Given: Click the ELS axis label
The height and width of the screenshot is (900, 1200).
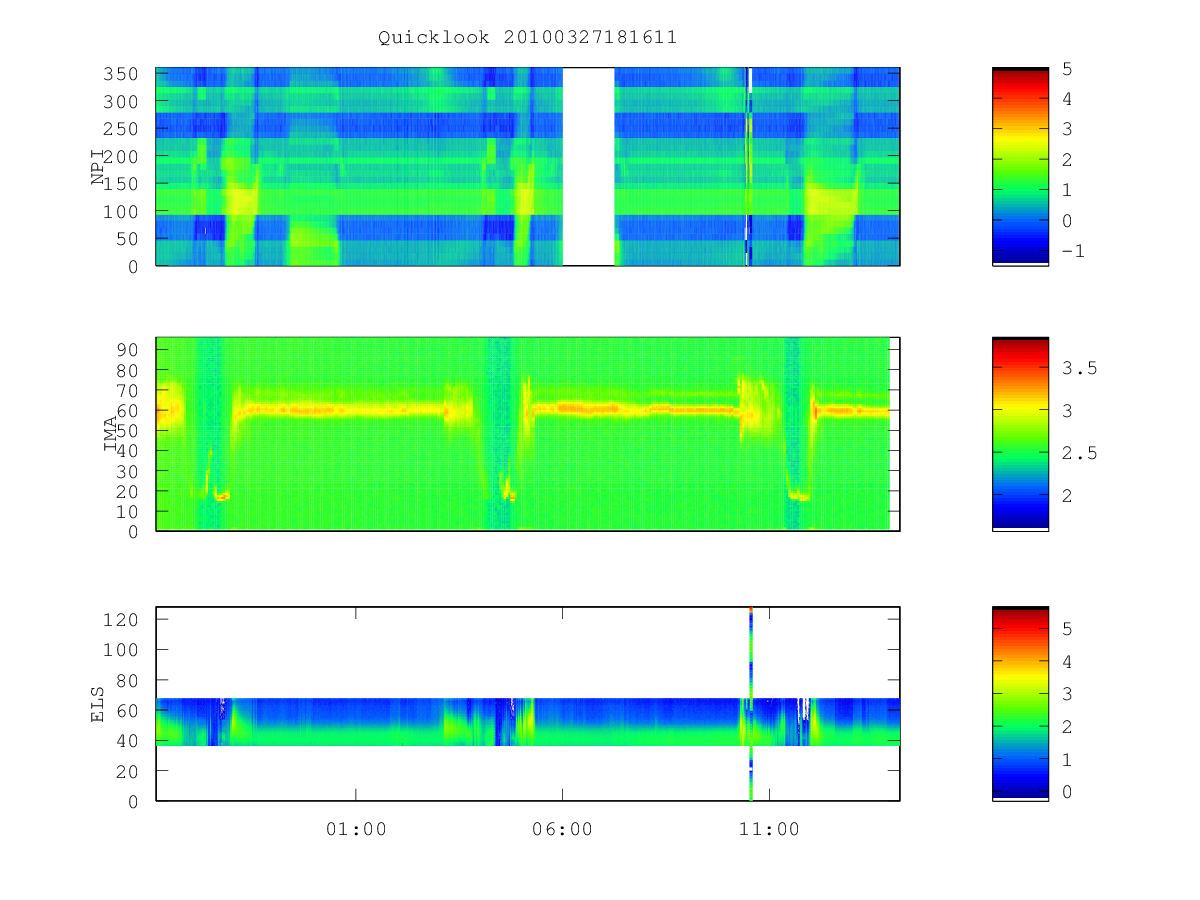Looking at the screenshot, I should [x=99, y=704].
